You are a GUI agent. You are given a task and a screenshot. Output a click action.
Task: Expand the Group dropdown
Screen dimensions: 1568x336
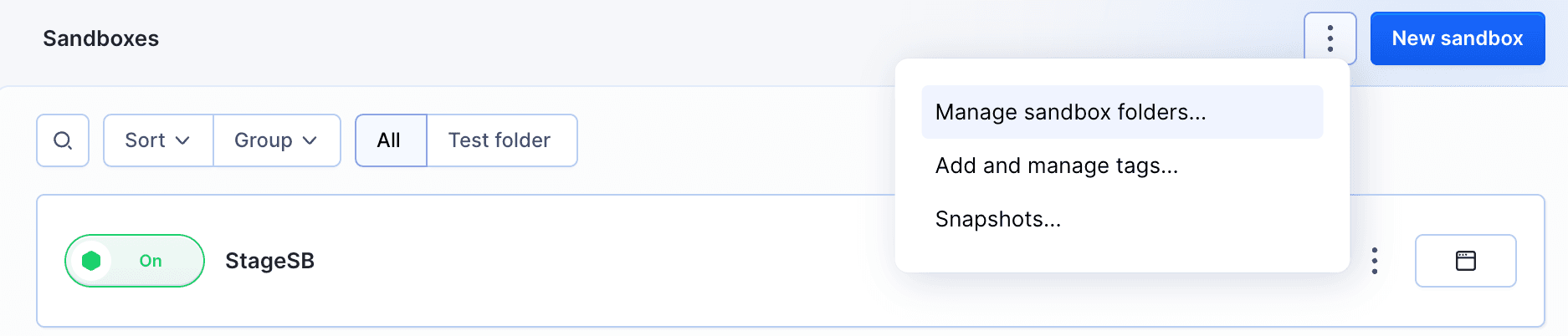[276, 140]
